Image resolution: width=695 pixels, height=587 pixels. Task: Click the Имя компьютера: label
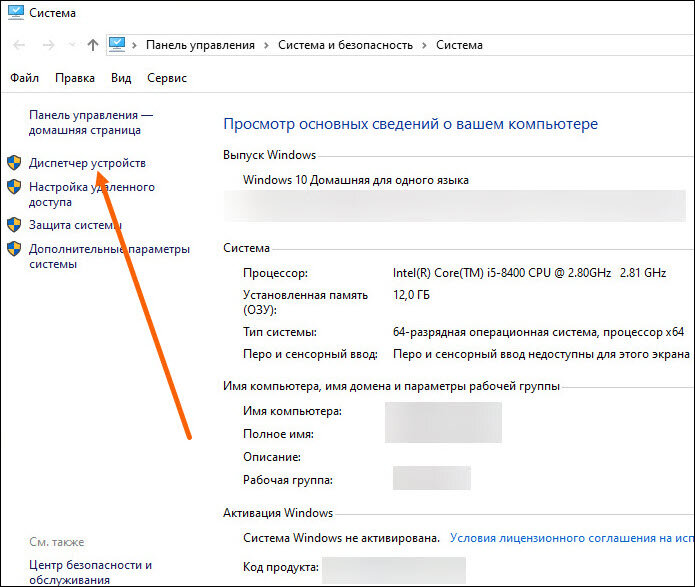coord(293,411)
